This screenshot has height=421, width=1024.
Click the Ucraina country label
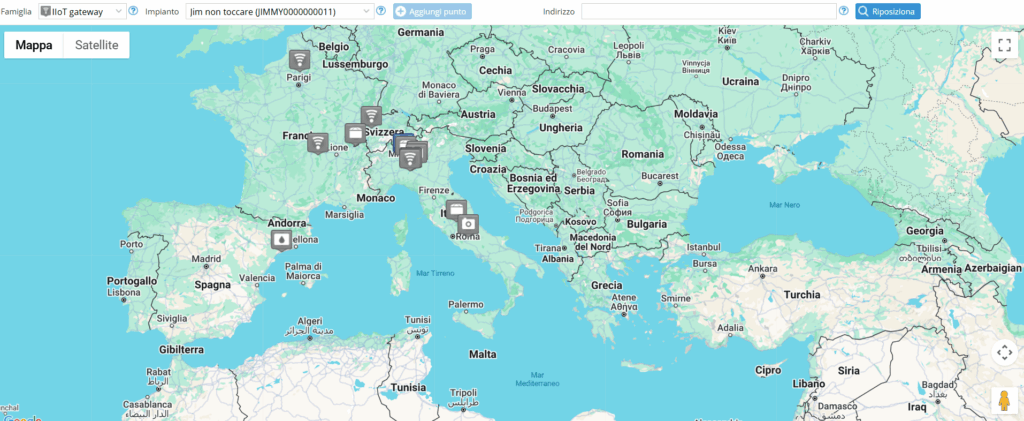741,82
